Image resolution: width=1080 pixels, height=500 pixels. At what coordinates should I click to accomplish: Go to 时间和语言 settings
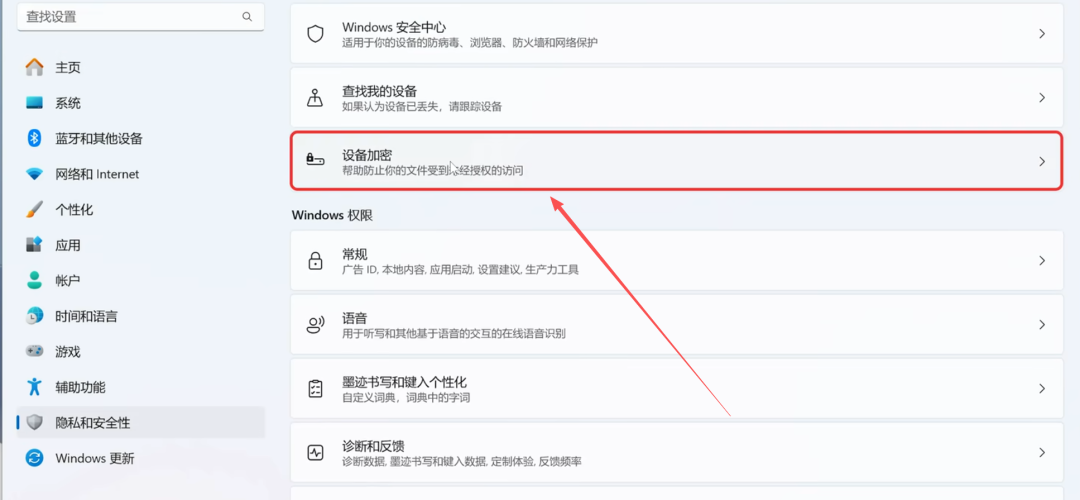click(x=86, y=316)
